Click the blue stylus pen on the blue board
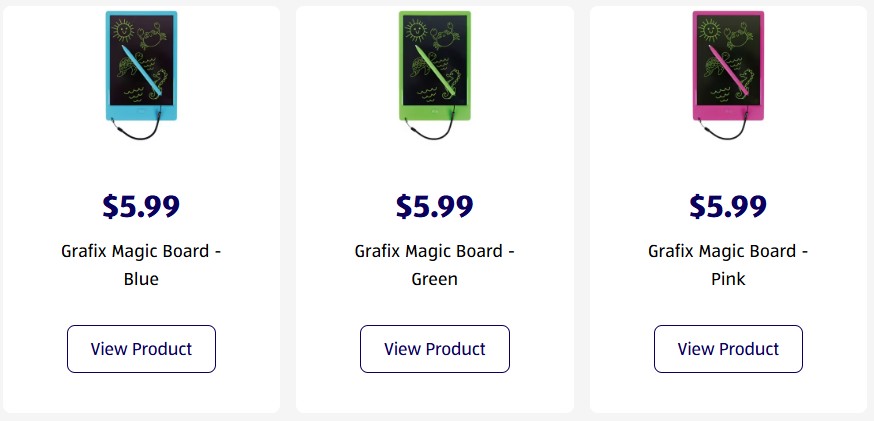The width and height of the screenshot is (874, 421). pyautogui.click(x=141, y=70)
